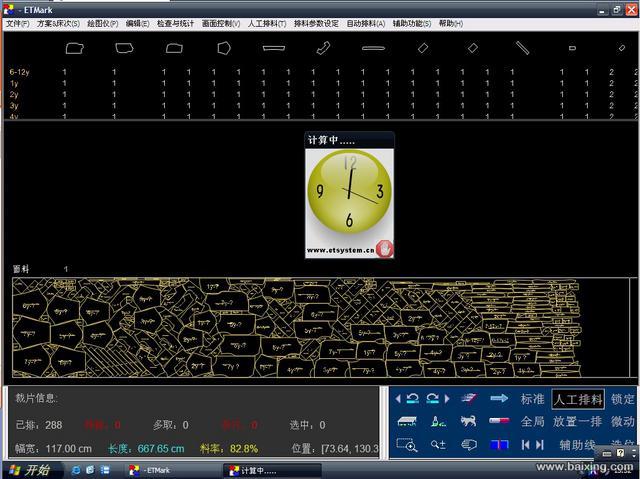
Task: Click the rotate clockwise icon
Action: point(433,399)
